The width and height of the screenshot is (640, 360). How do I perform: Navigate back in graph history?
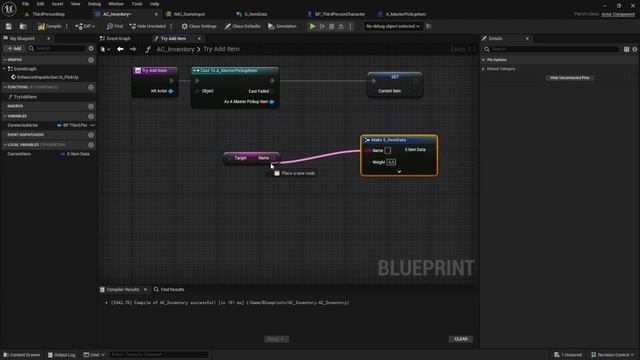120,49
